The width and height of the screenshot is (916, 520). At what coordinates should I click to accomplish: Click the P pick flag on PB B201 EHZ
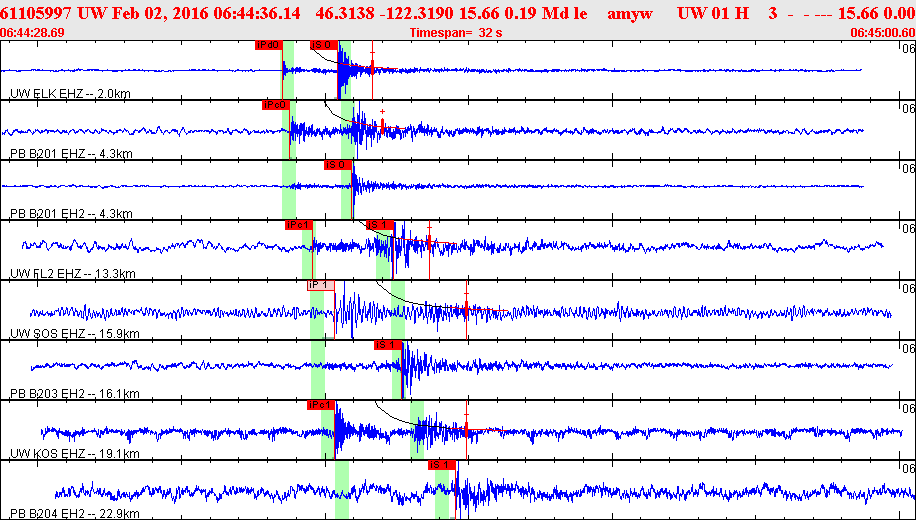point(275,105)
